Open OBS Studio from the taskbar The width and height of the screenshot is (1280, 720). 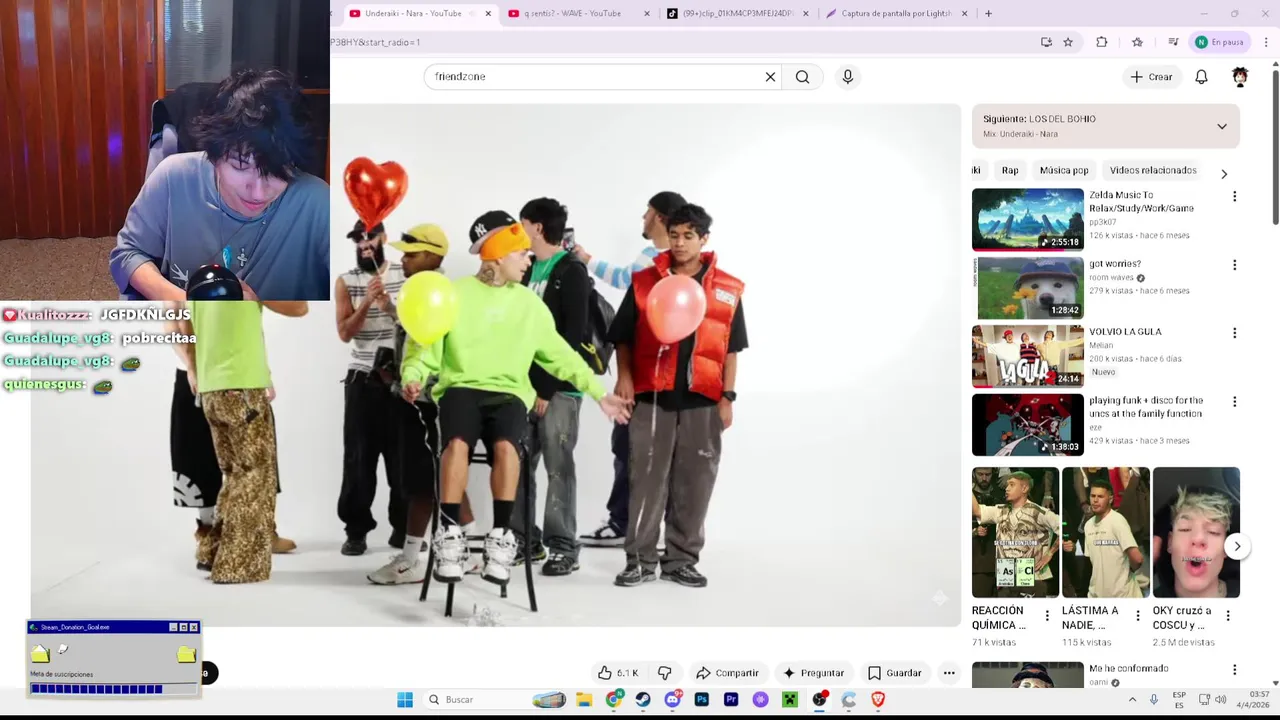819,700
